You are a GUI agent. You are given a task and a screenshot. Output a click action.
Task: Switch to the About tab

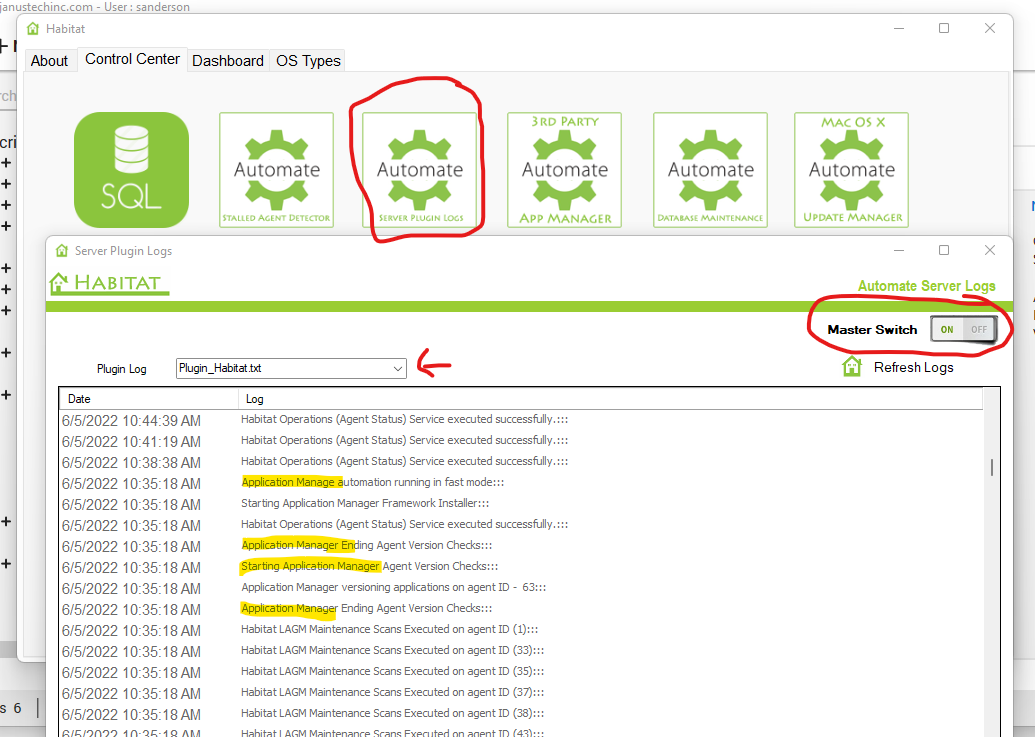tap(49, 61)
